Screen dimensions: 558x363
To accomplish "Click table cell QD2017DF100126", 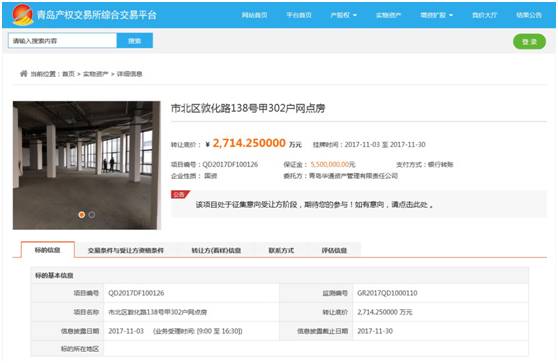I will (x=136, y=293).
